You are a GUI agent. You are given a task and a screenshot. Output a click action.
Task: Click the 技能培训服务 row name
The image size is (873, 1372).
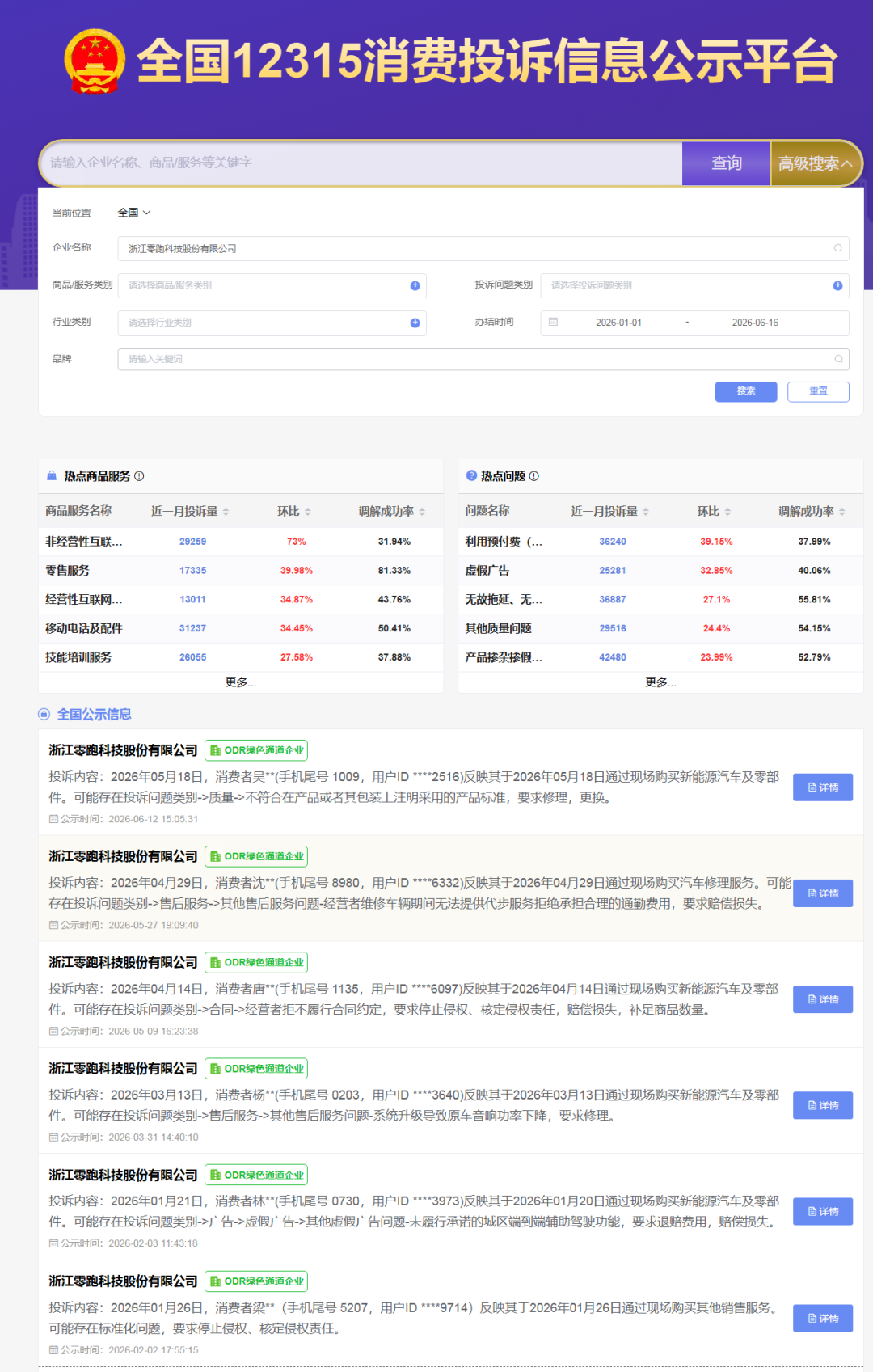pos(78,657)
